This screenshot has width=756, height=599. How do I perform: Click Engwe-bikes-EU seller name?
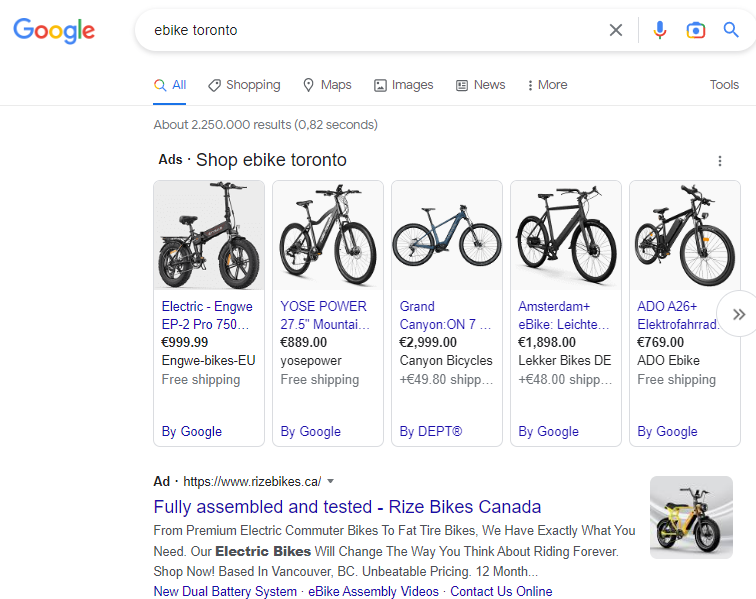(x=208, y=361)
